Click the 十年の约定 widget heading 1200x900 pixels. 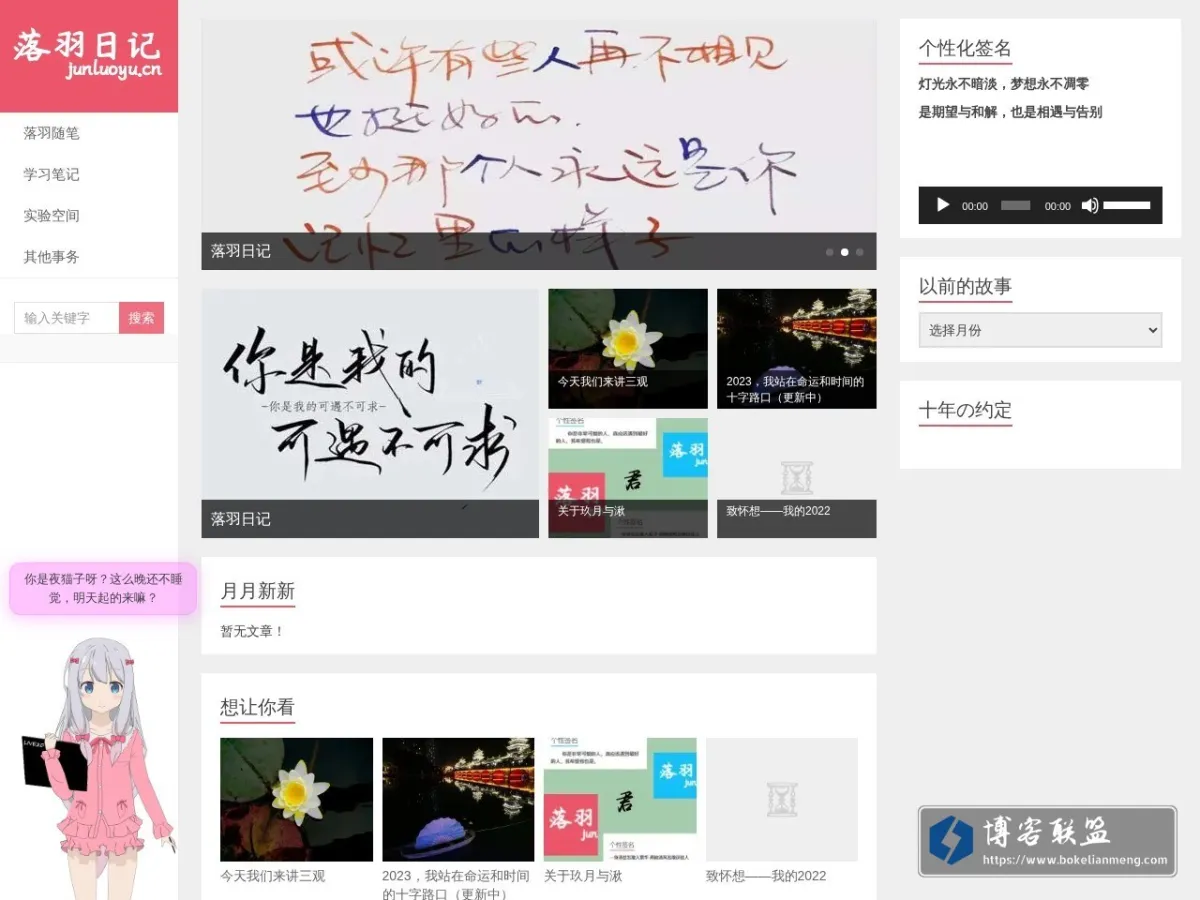[965, 410]
